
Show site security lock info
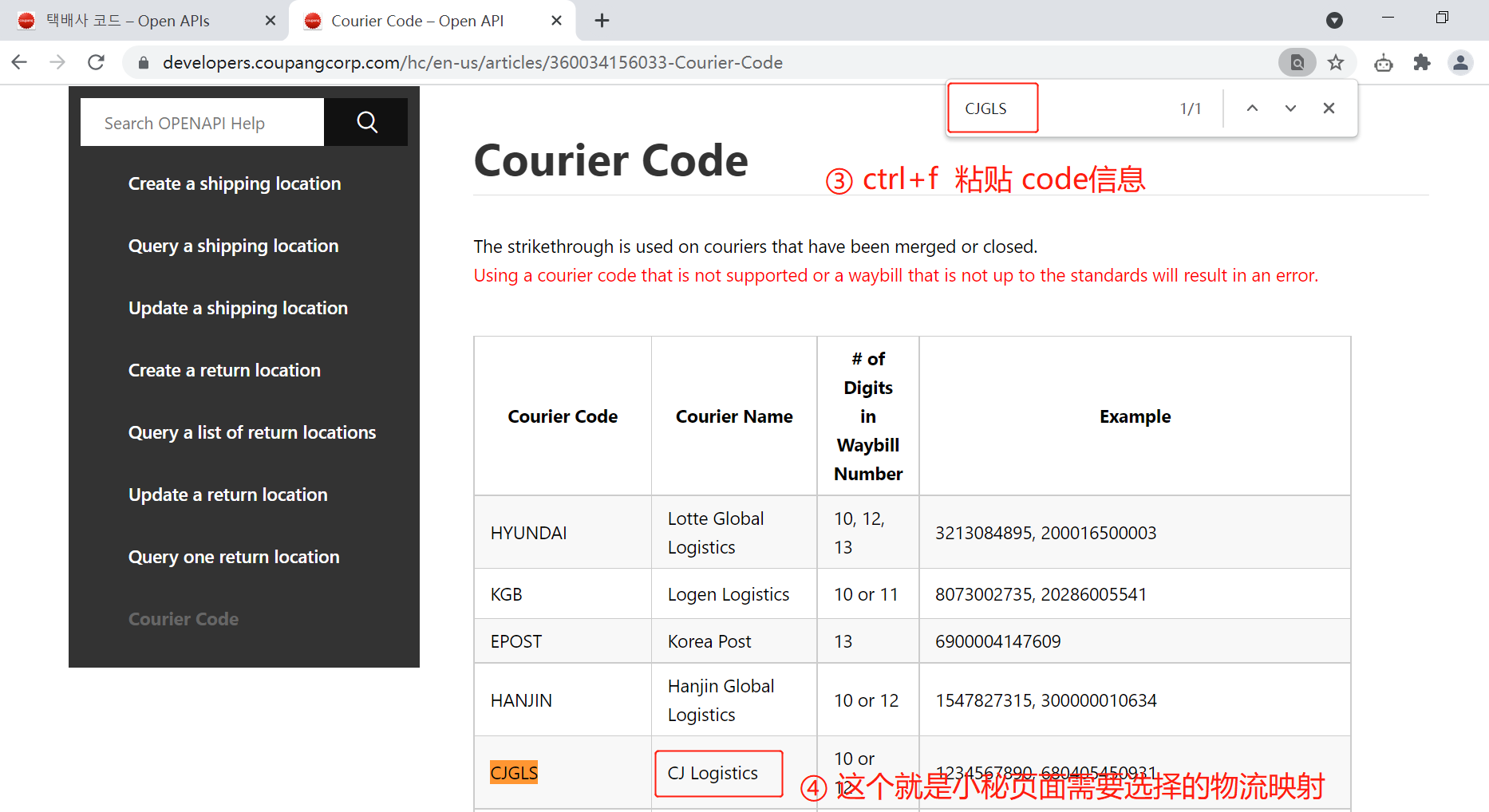click(144, 62)
